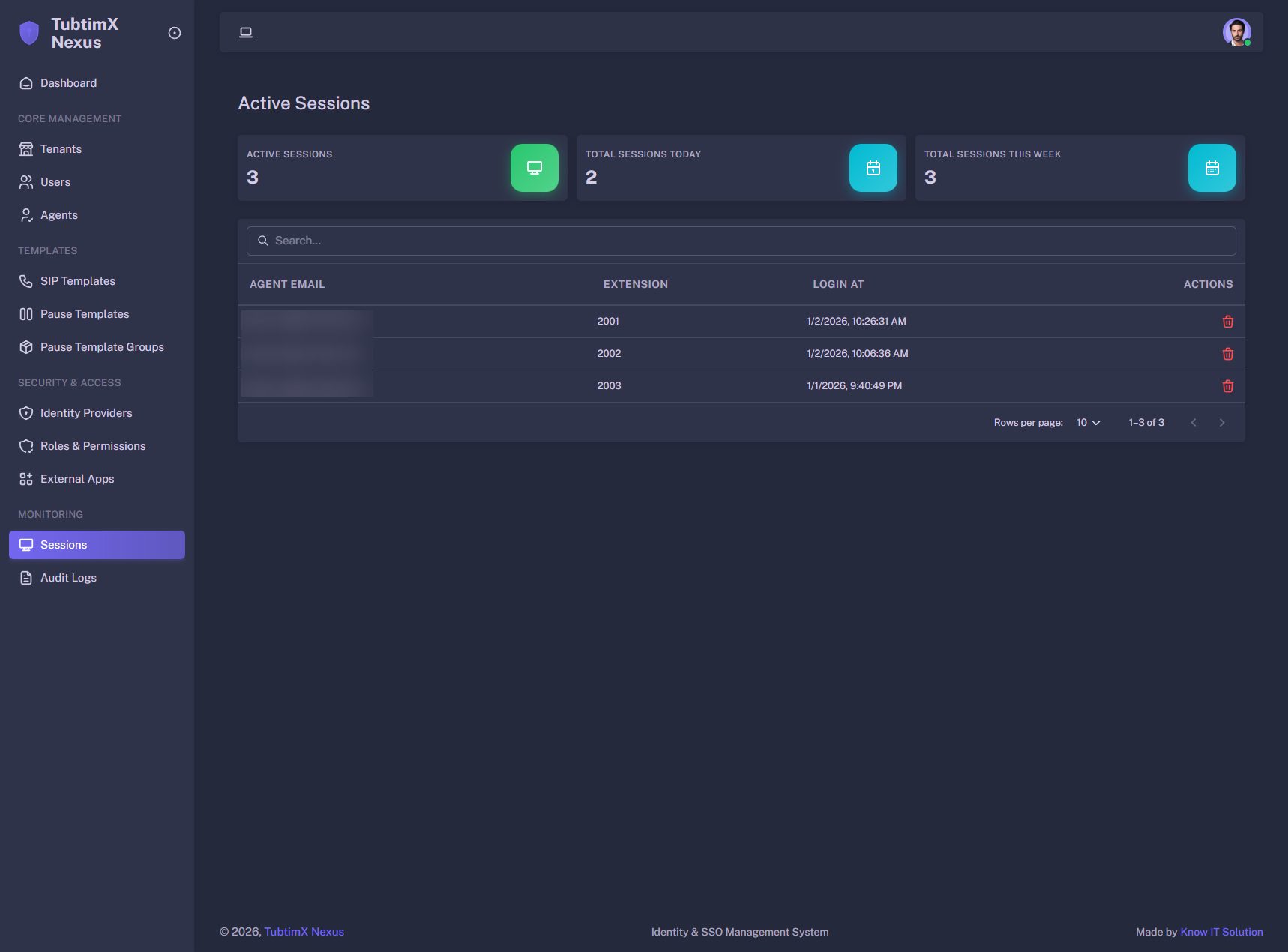Delete the session for extension 2002
The image size is (1288, 952).
pyautogui.click(x=1227, y=354)
